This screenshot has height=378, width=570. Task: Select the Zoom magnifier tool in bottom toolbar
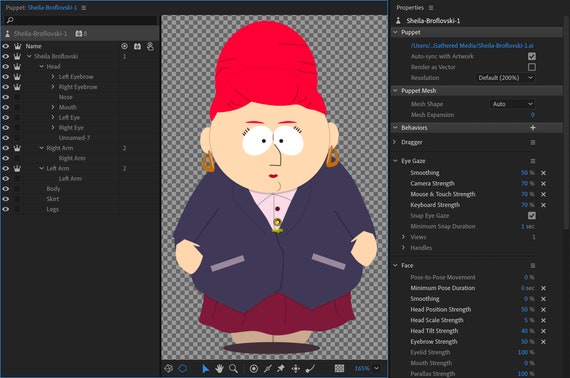pos(233,369)
